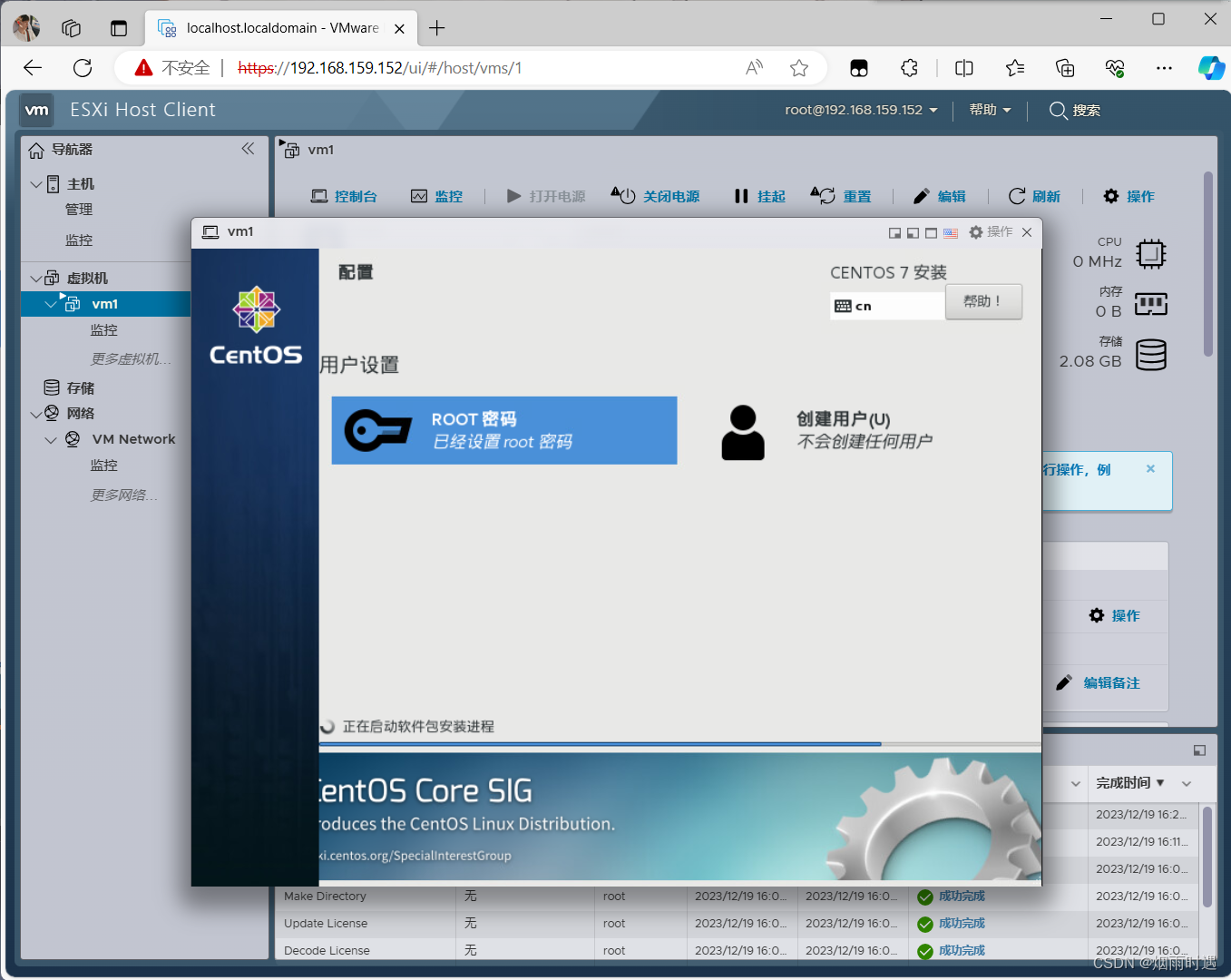Minimize the recent tasks panel icon
This screenshot has height=980, width=1231.
[1199, 750]
